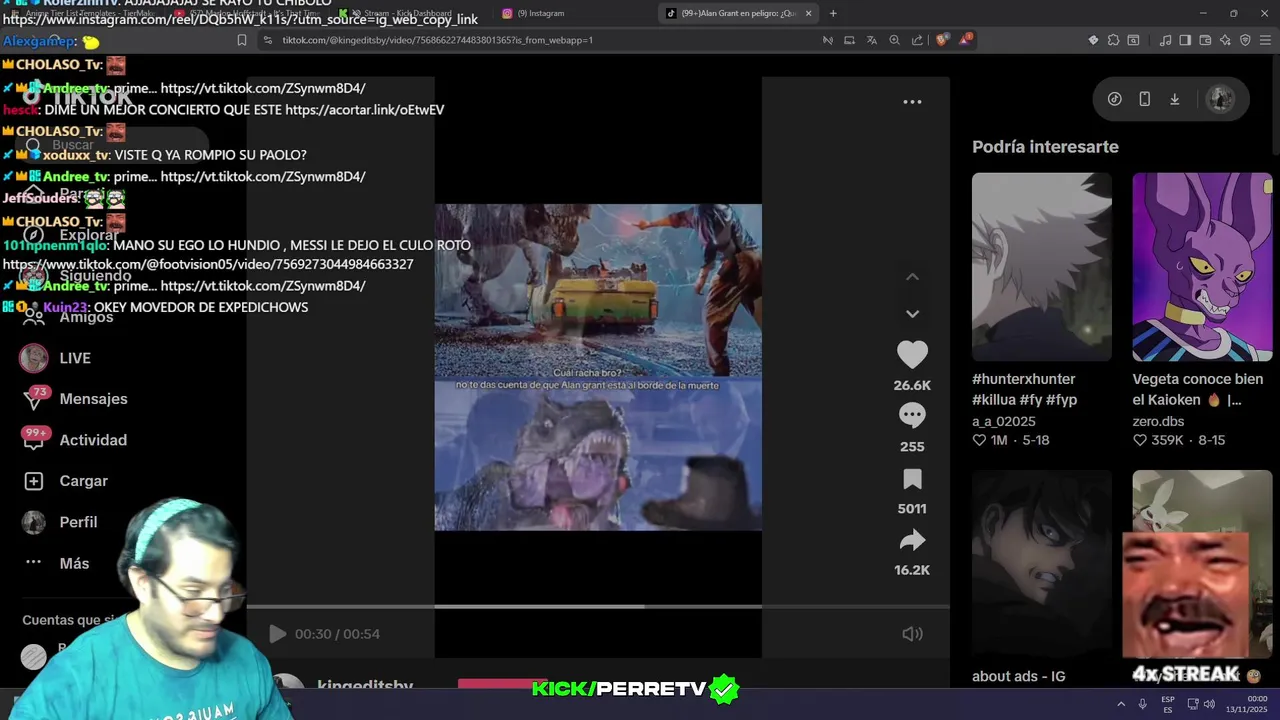Play the paused TikTok video

(x=277, y=634)
